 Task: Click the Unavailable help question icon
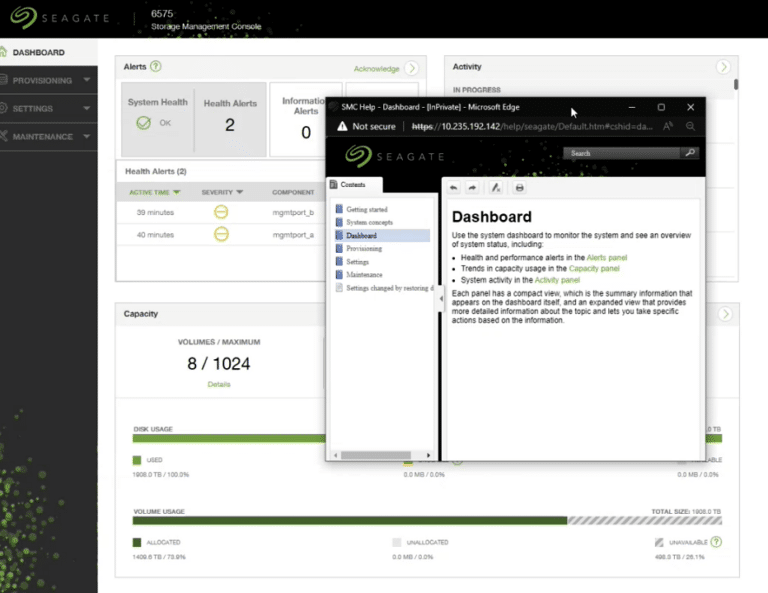716,542
